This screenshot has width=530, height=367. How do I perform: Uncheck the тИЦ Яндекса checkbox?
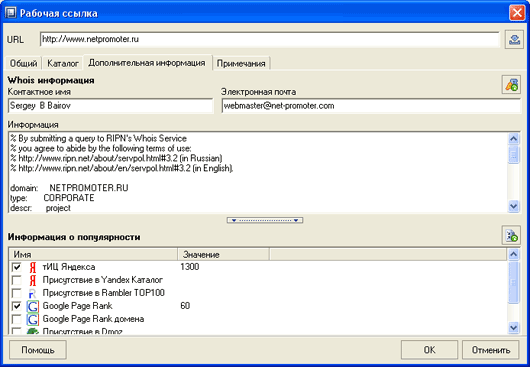[16, 267]
